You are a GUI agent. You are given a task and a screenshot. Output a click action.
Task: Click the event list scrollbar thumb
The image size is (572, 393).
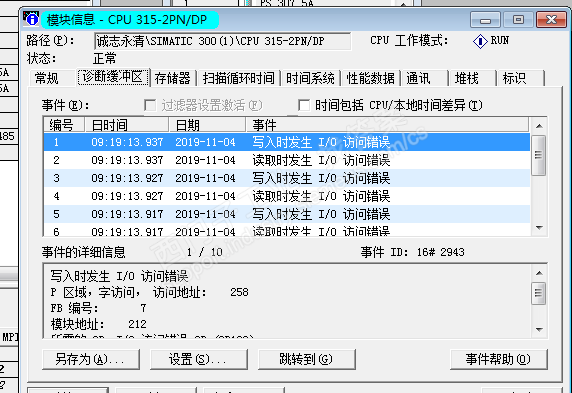coord(538,155)
